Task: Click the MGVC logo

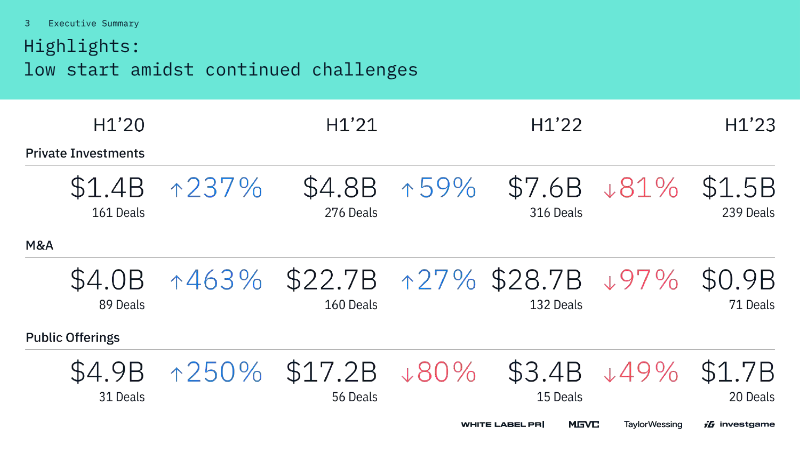Action: pyautogui.click(x=583, y=425)
